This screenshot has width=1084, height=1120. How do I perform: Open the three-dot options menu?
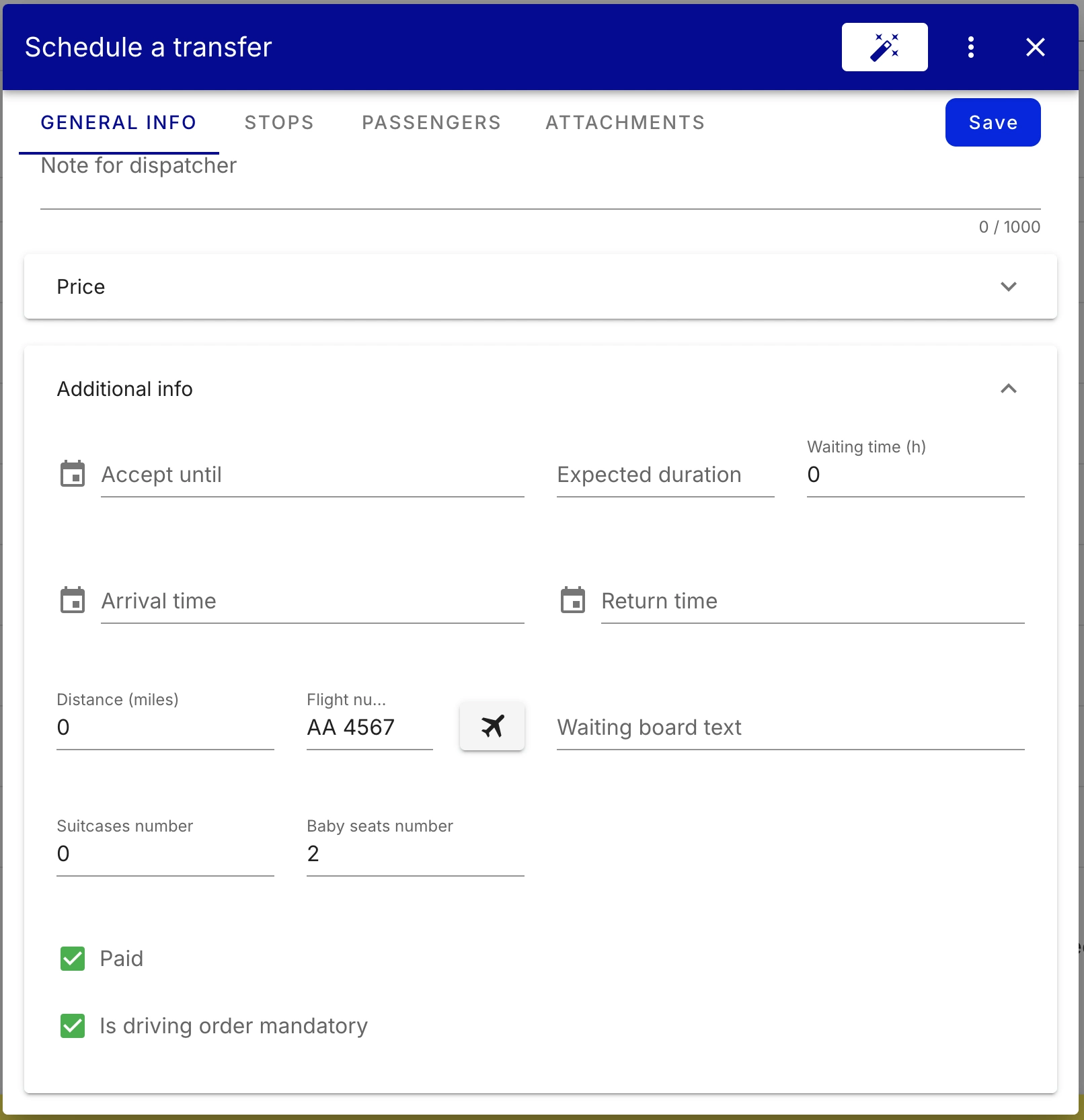[970, 47]
